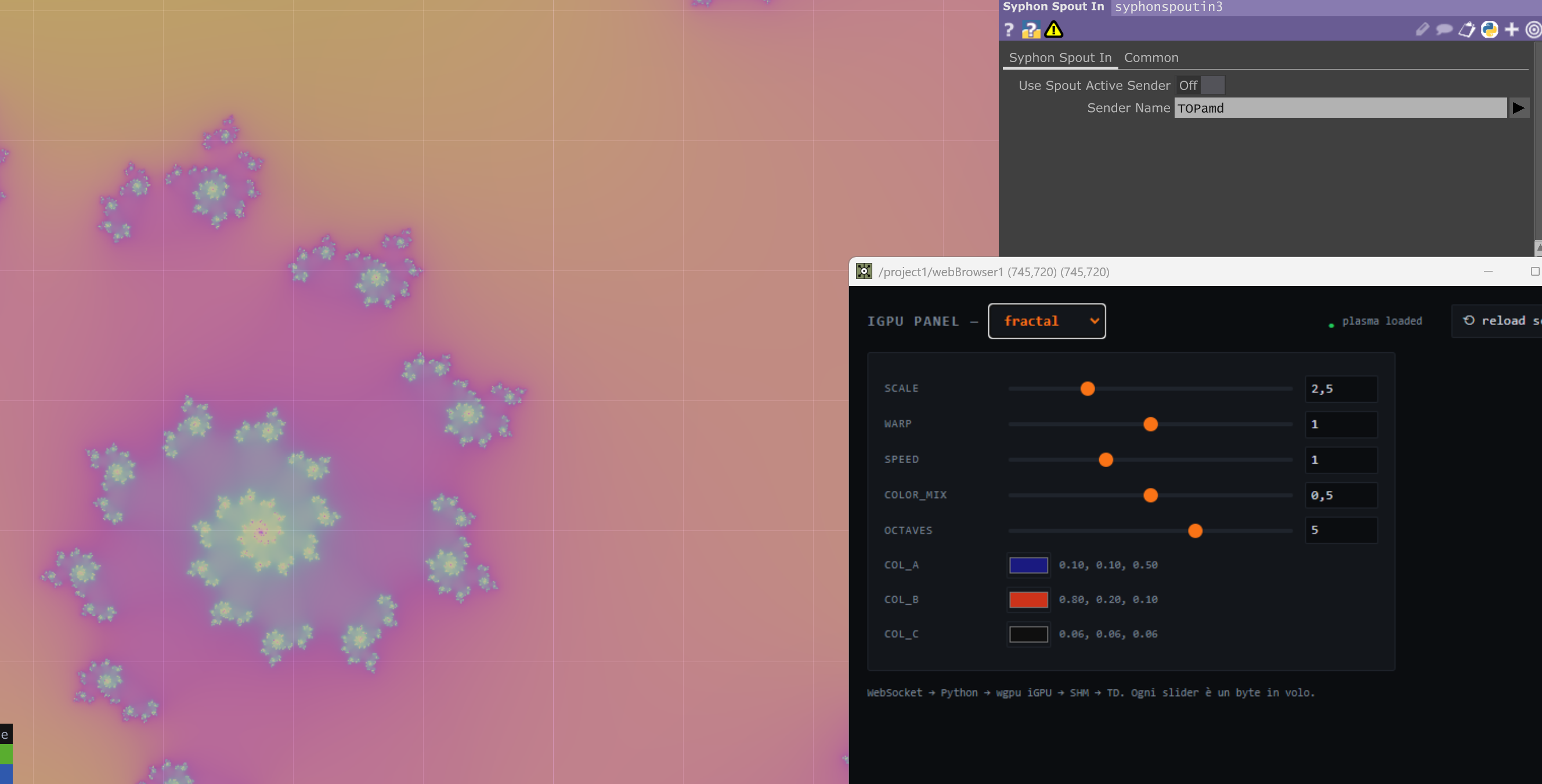
Task: Click the 'plasma loaded' status text
Action: pos(1382,321)
